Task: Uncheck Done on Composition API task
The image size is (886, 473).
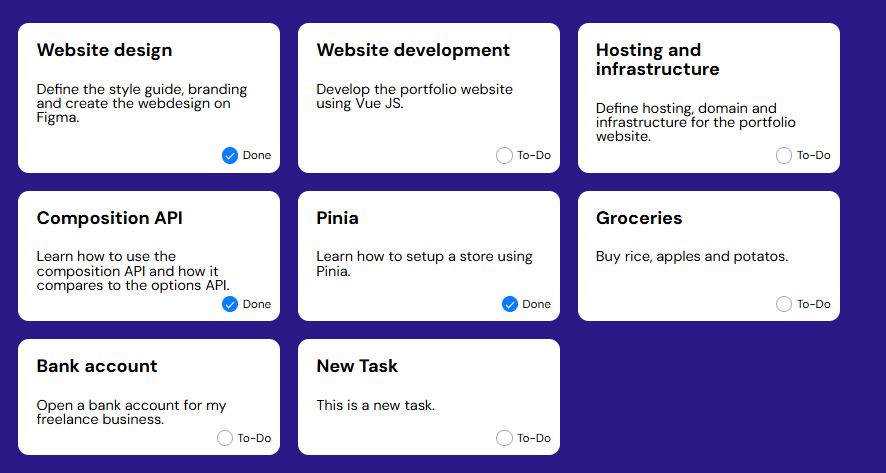Action: [x=230, y=304]
